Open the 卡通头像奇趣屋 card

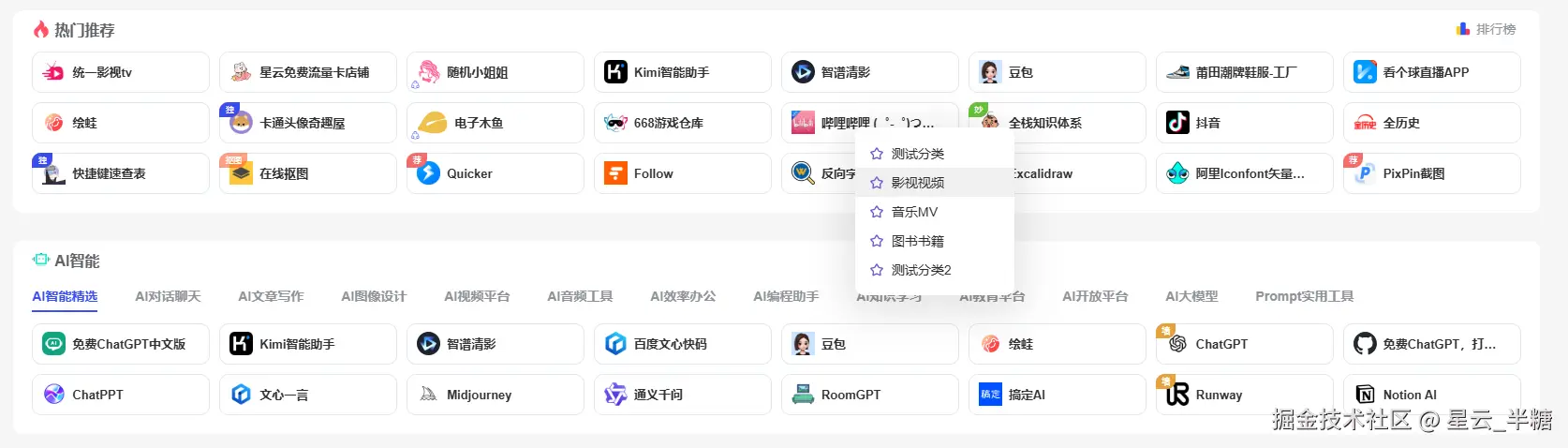pyautogui.click(x=308, y=123)
